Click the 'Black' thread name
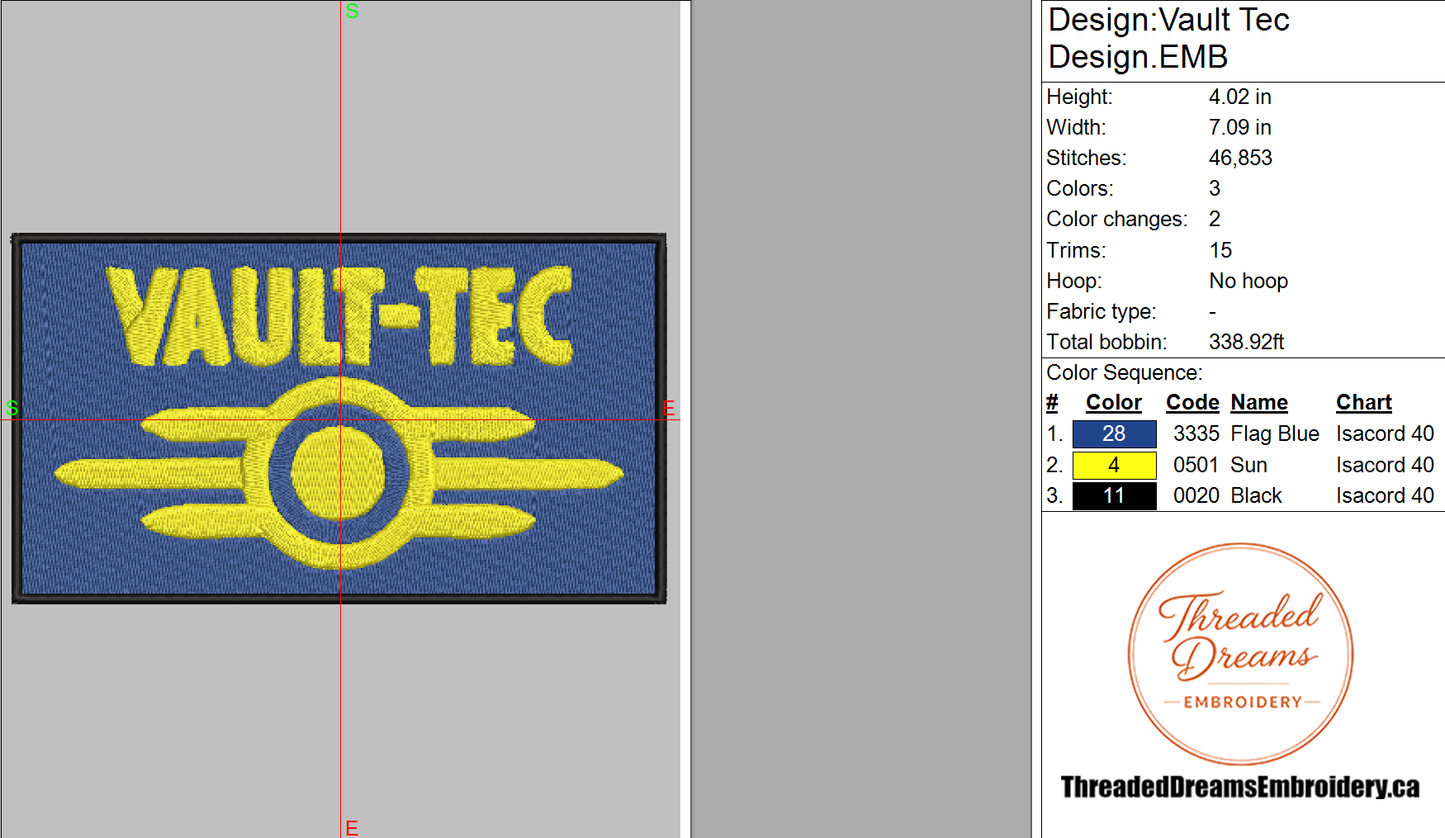This screenshot has width=1445, height=838. (1256, 496)
